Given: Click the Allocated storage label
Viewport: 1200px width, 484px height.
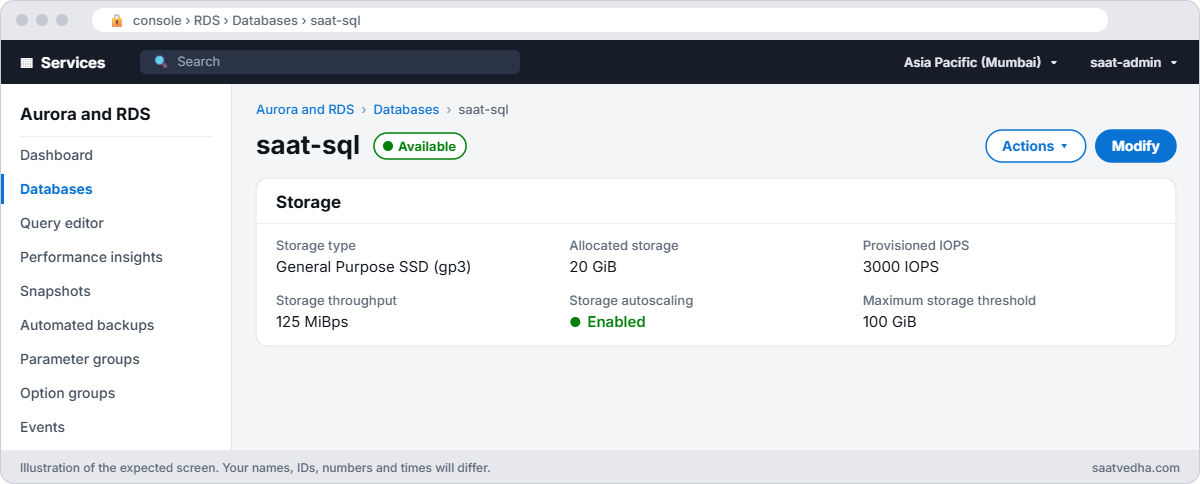Looking at the screenshot, I should click(624, 245).
